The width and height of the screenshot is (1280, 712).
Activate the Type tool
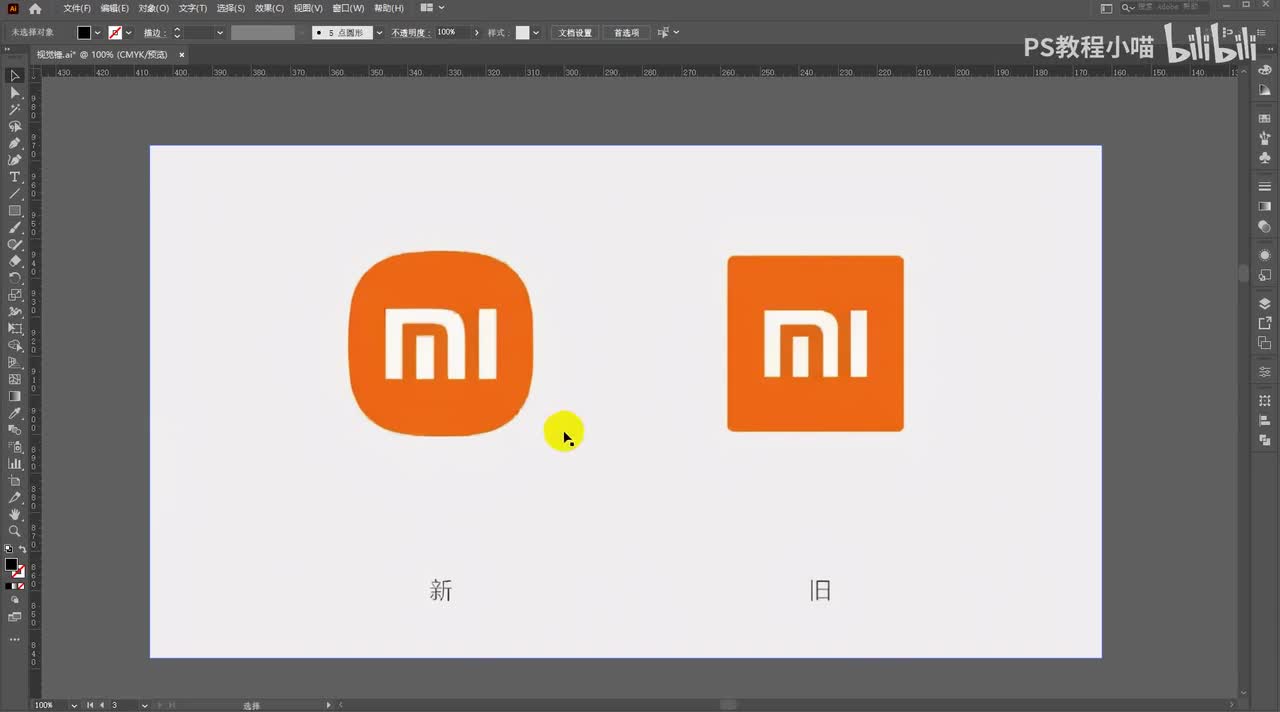[x=15, y=177]
